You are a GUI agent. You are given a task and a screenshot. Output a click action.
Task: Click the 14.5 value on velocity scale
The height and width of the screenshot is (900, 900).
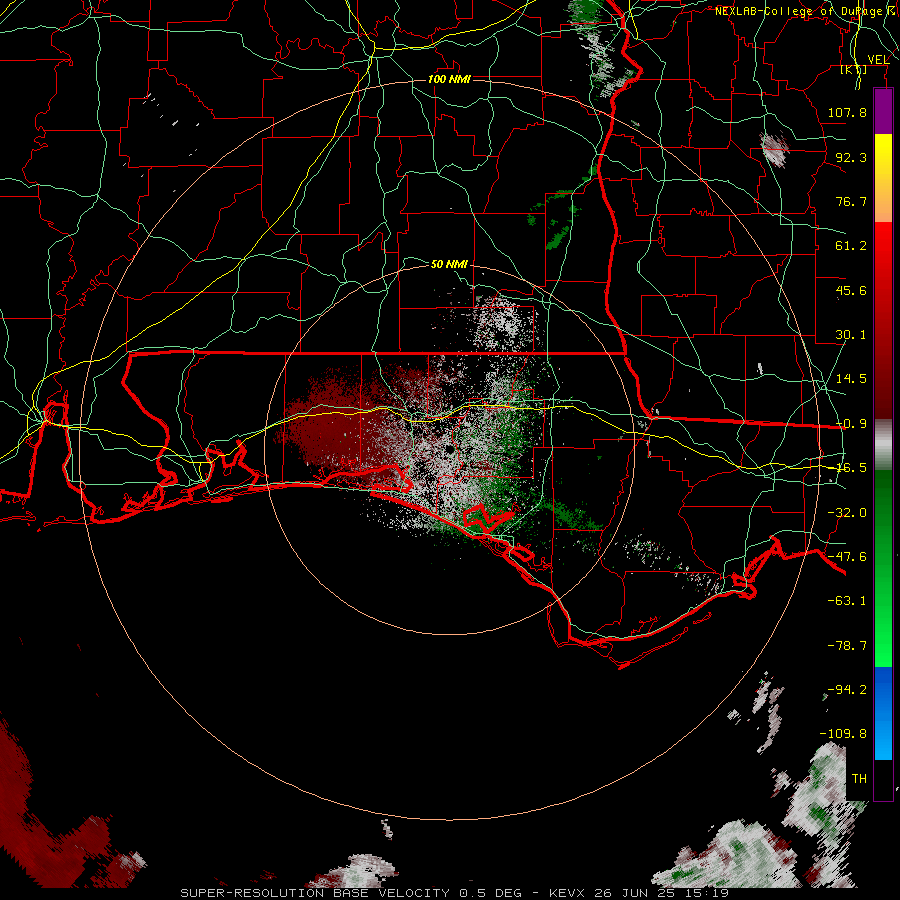point(851,379)
